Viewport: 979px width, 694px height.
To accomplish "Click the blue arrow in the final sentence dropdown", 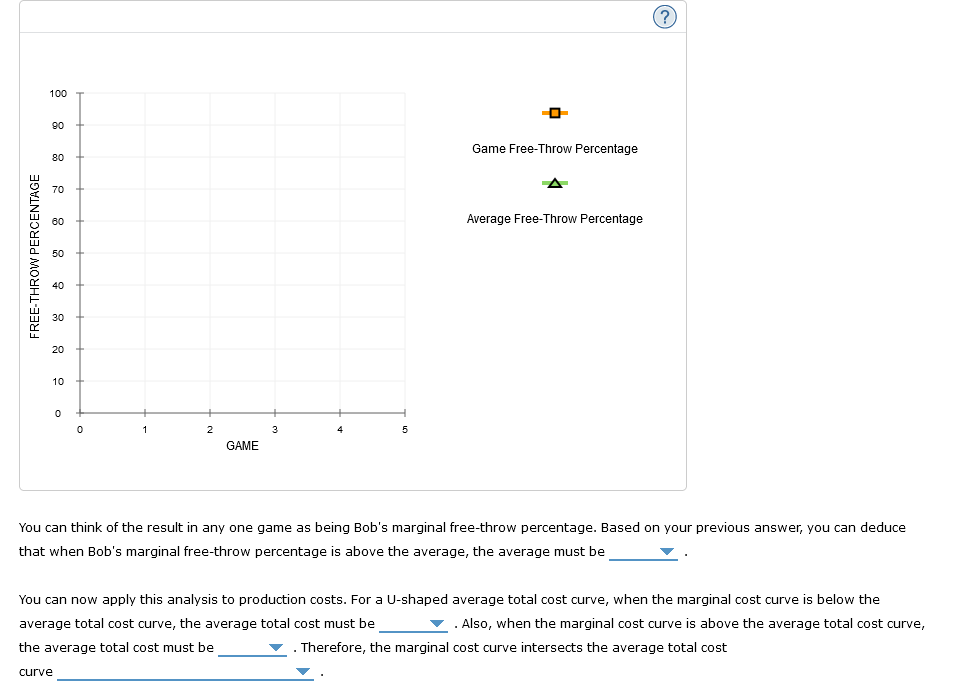I will (301, 671).
